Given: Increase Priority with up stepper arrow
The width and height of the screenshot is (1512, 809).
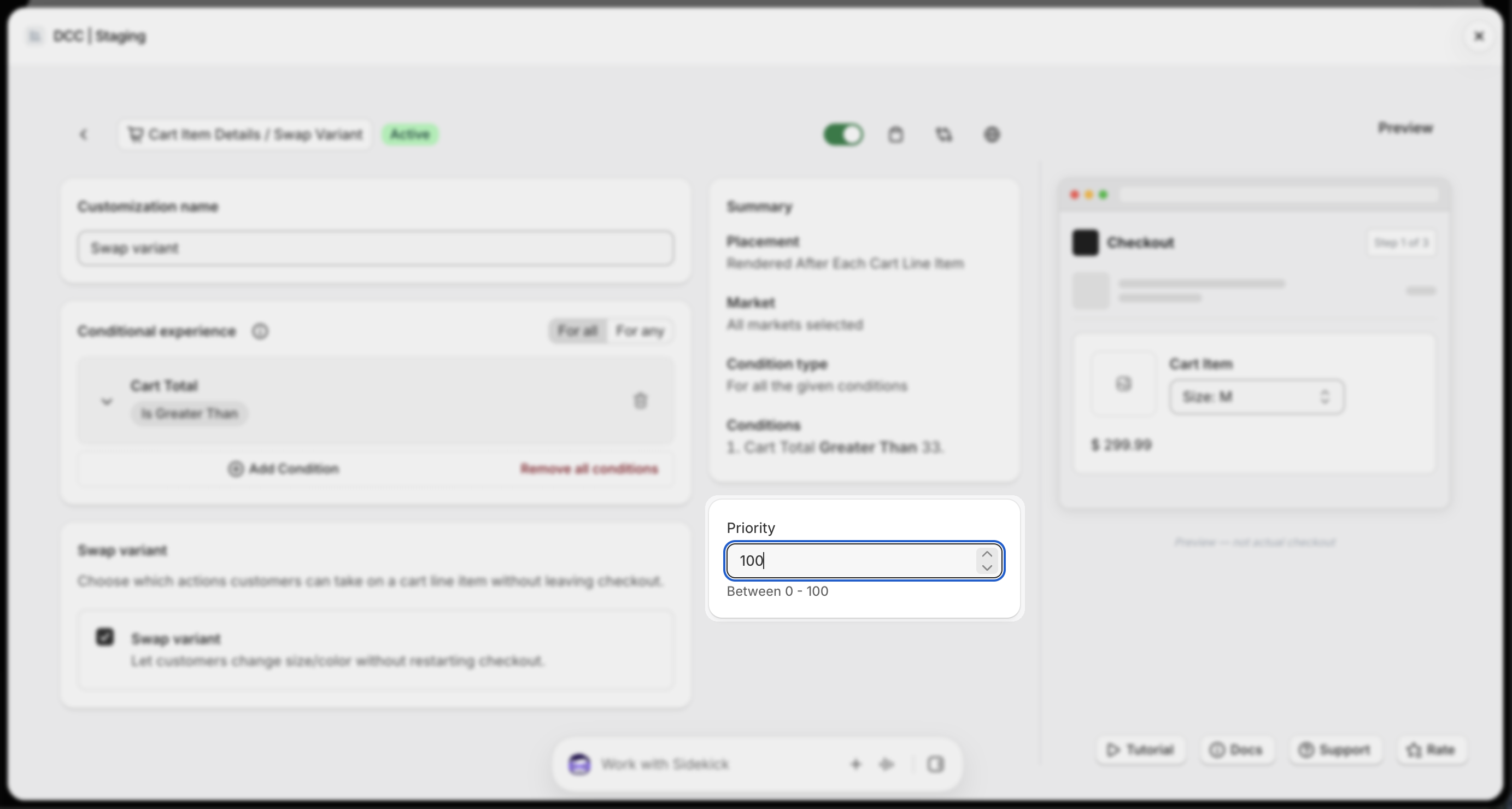Looking at the screenshot, I should pos(987,554).
